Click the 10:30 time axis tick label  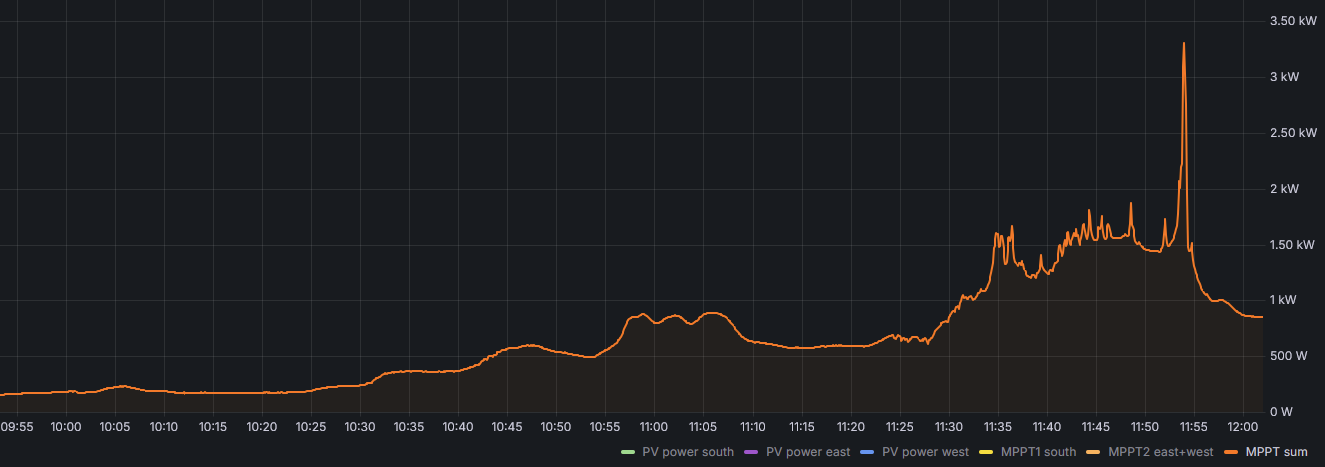359,427
